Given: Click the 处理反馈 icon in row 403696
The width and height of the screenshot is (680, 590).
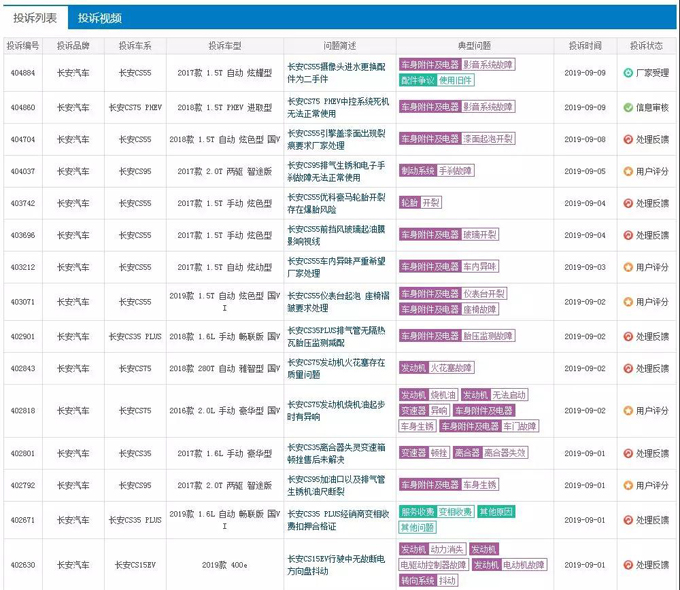Looking at the screenshot, I should pos(628,235).
